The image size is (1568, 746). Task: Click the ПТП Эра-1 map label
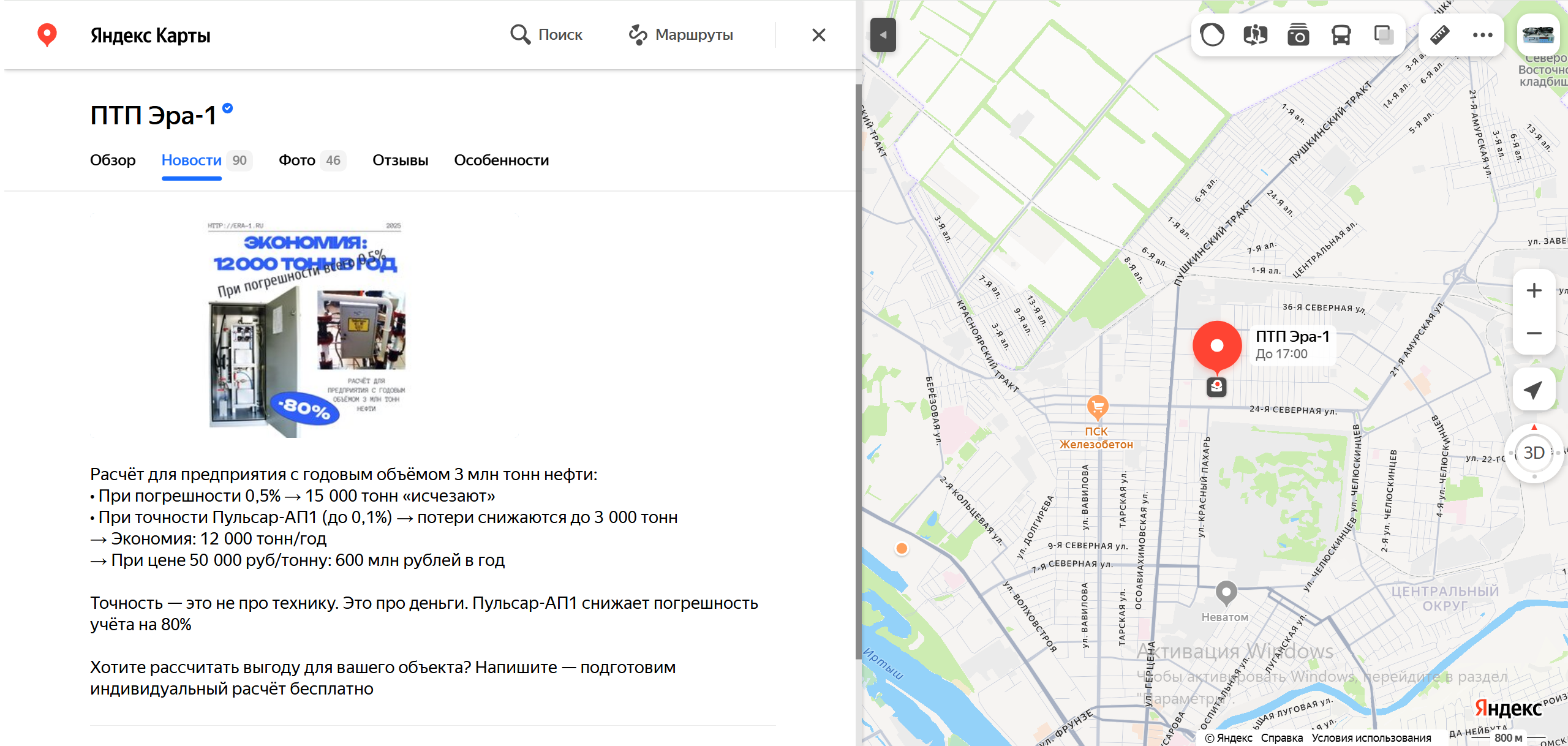[1293, 337]
